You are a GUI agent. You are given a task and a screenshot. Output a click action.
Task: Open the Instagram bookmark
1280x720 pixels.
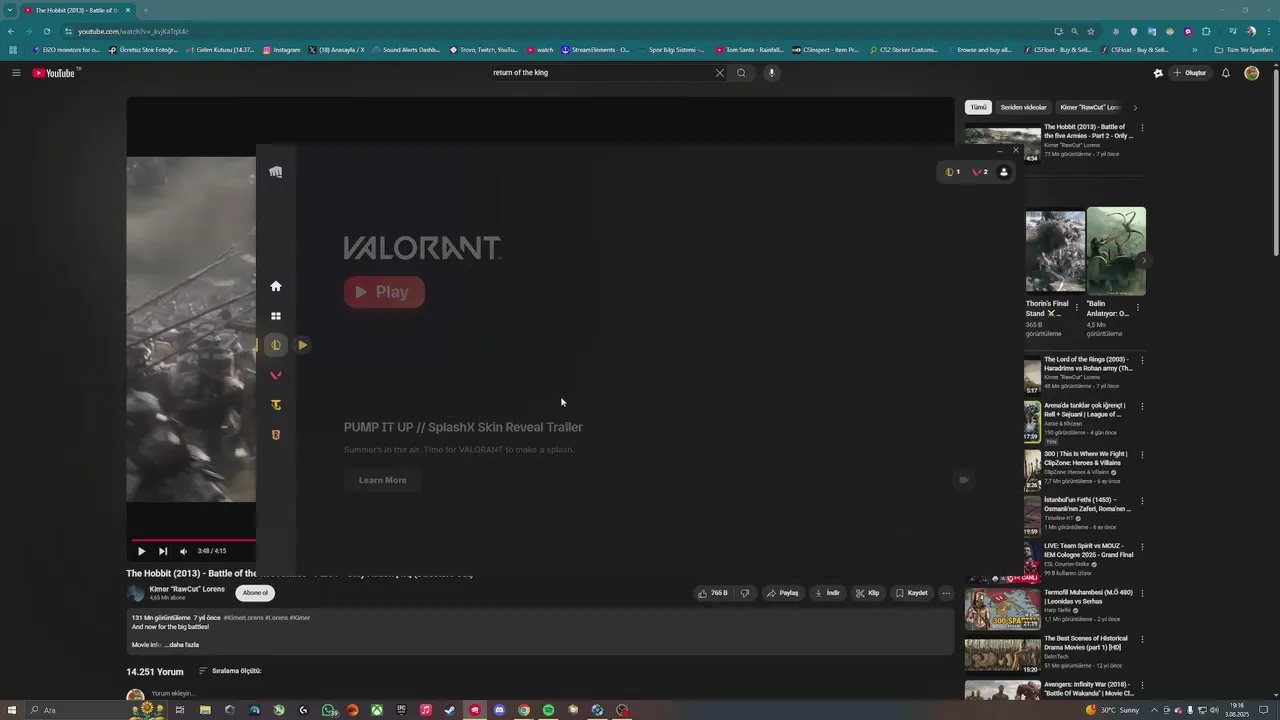(x=281, y=50)
